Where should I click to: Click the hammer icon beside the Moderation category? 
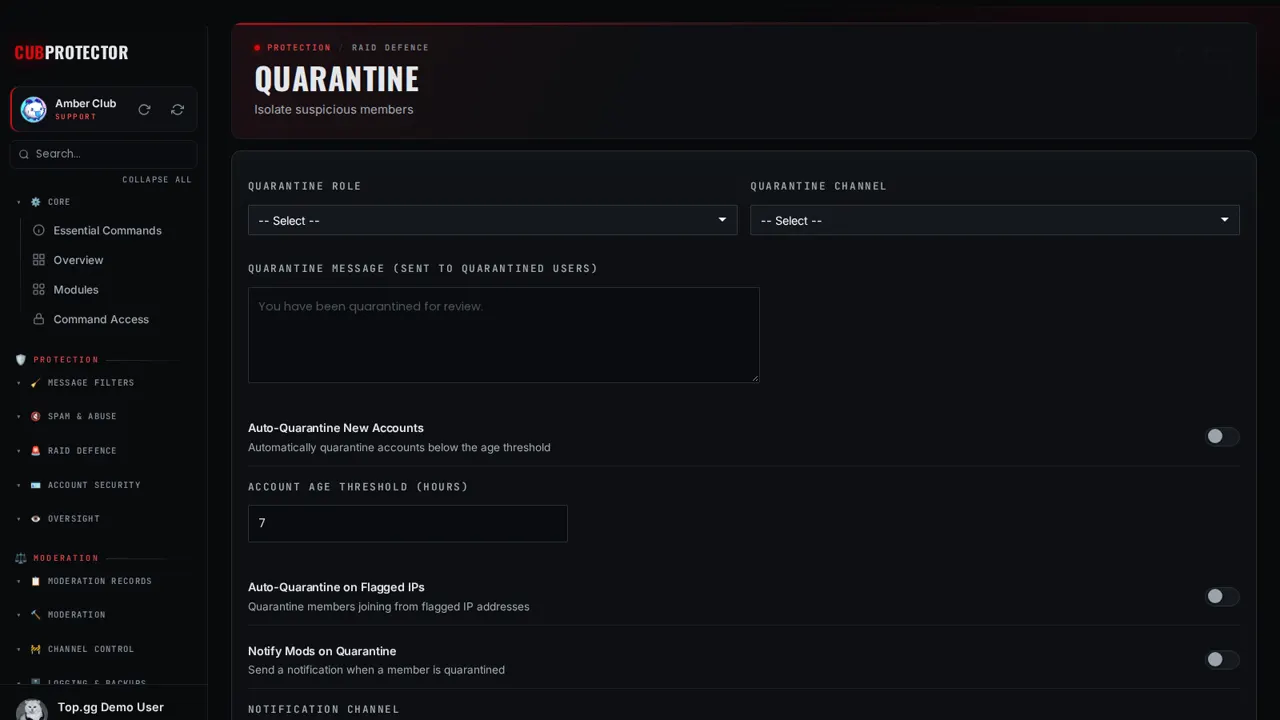[x=36, y=615]
